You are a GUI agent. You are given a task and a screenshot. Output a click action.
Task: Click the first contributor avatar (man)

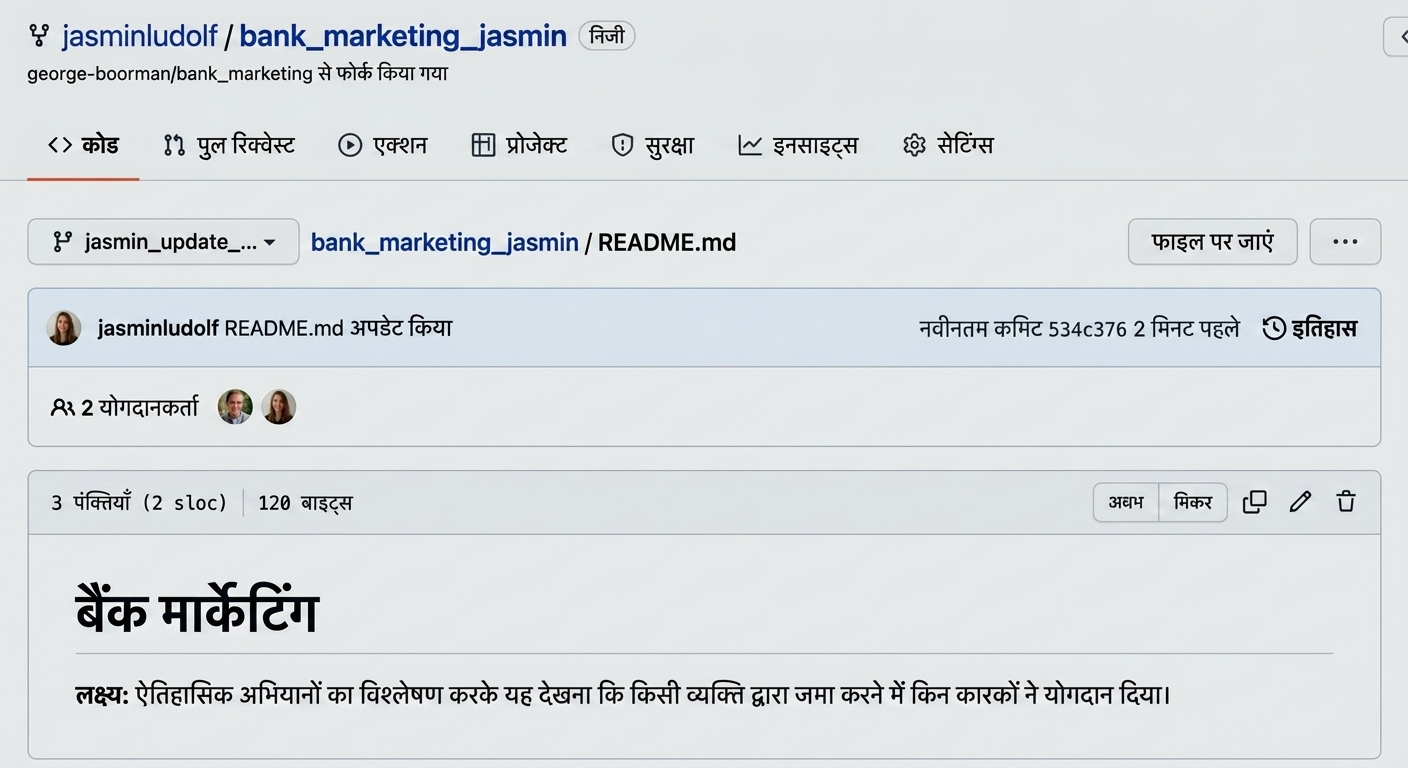235,407
